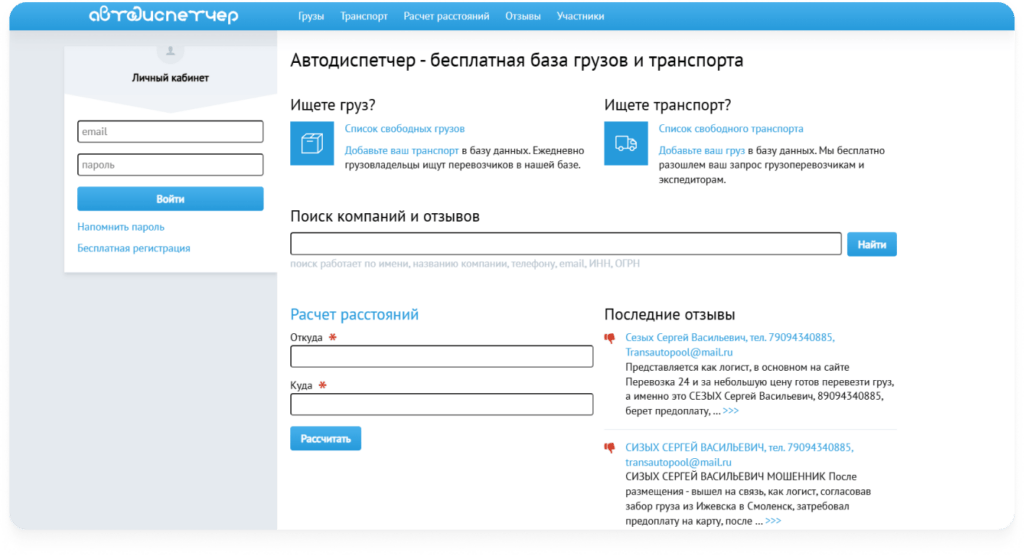The height and width of the screenshot is (555, 1024).
Task: Click the truck transport icon
Action: coord(626,143)
